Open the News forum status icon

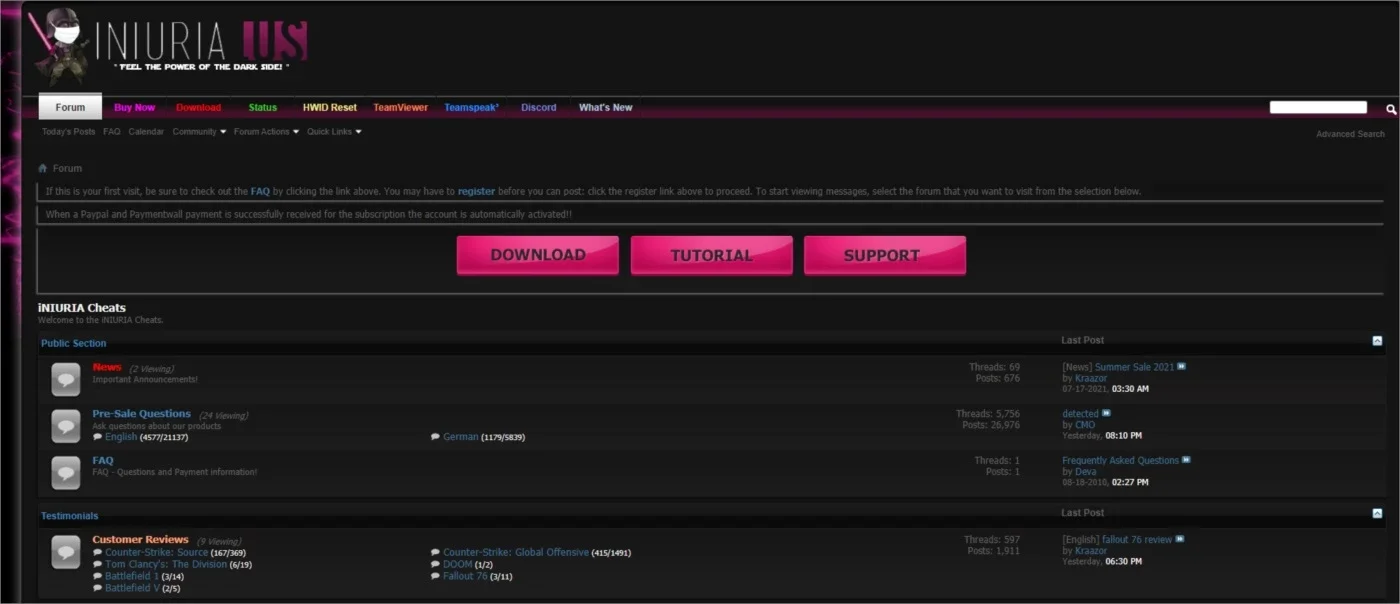click(66, 379)
